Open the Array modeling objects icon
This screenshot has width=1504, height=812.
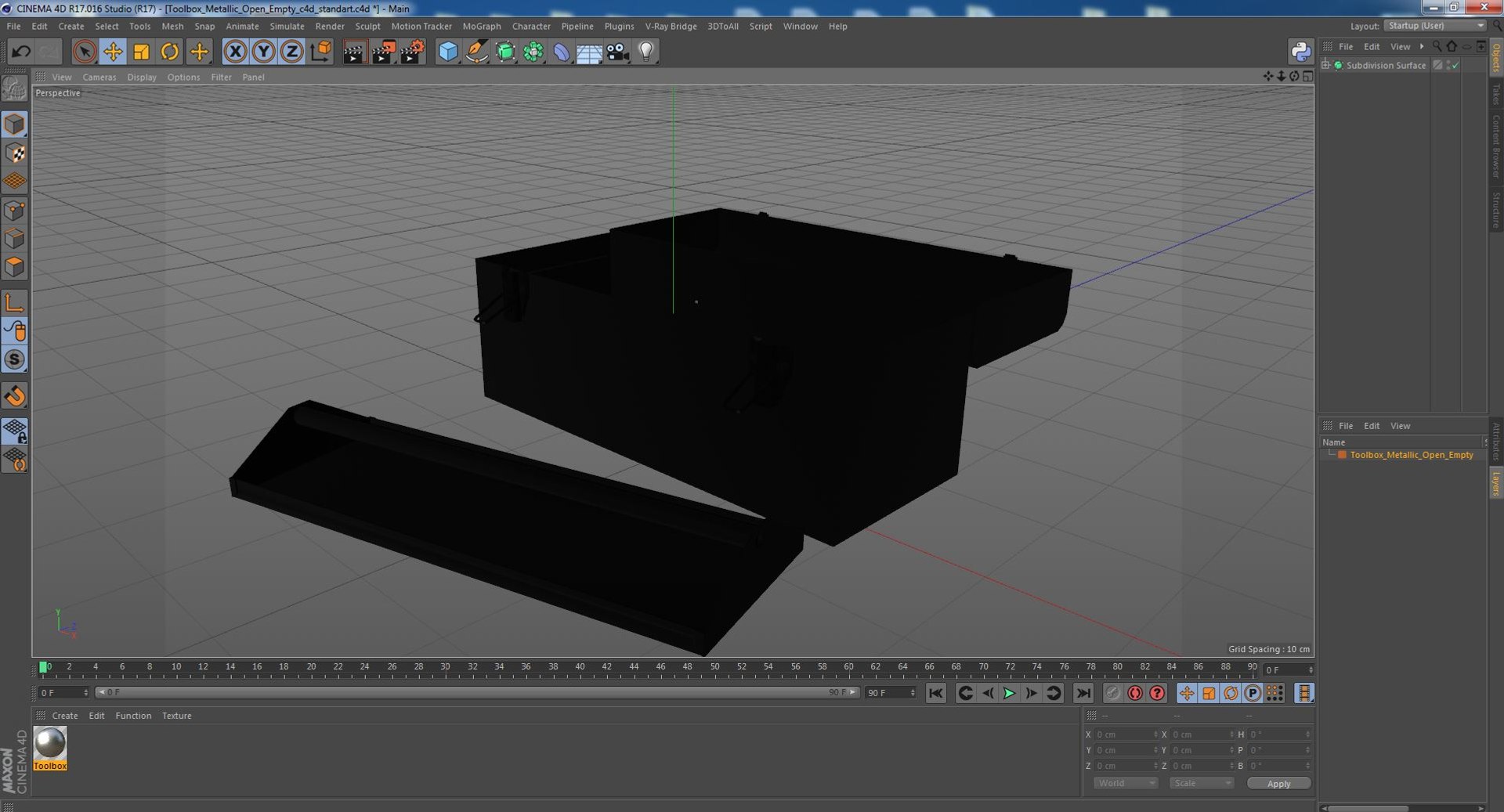533,52
